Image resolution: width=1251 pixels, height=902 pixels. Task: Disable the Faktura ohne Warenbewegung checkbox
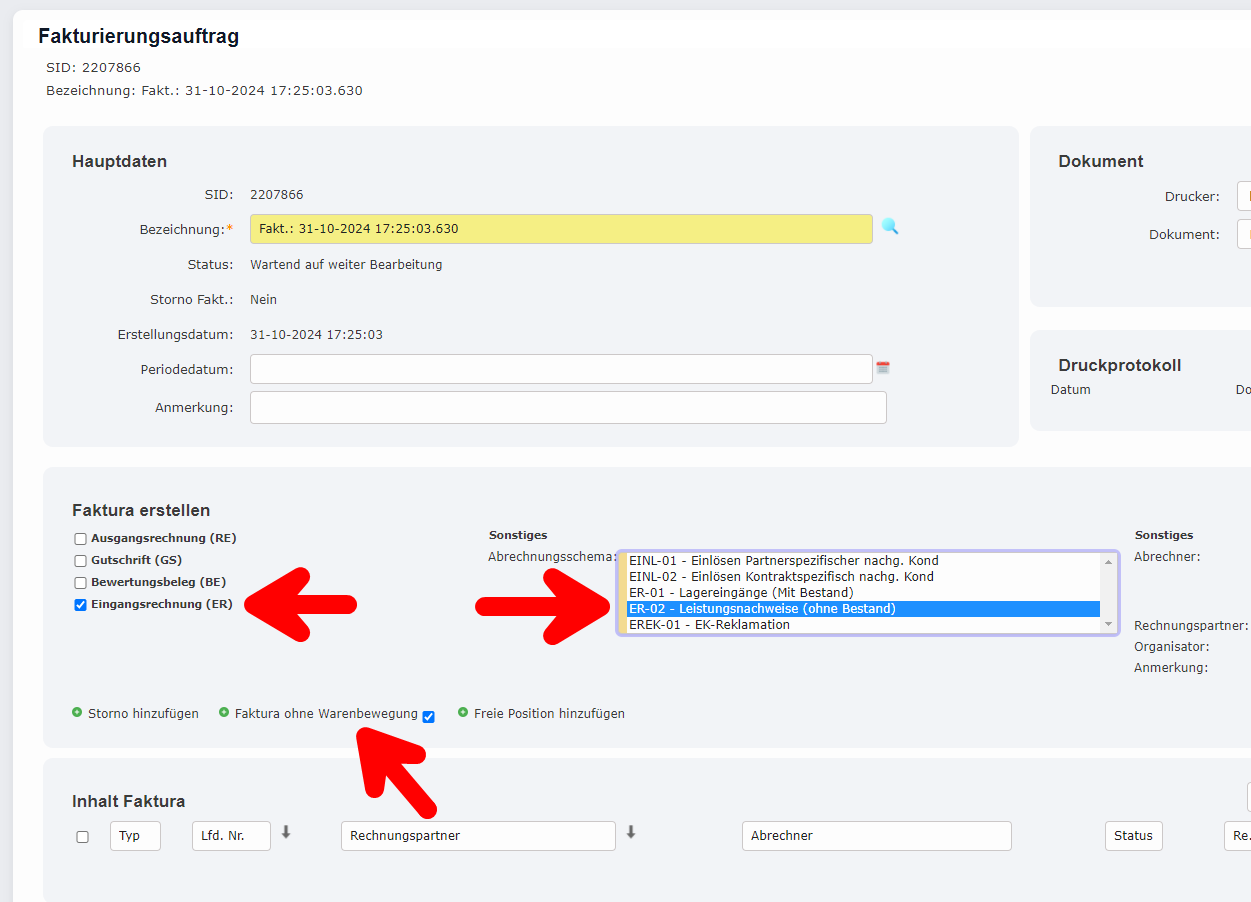tap(428, 716)
